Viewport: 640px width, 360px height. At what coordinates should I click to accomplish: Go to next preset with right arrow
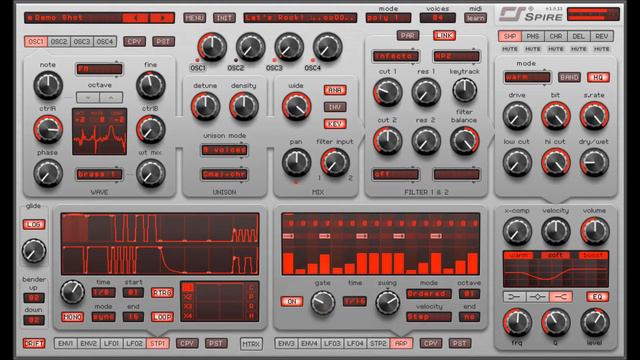pos(162,18)
